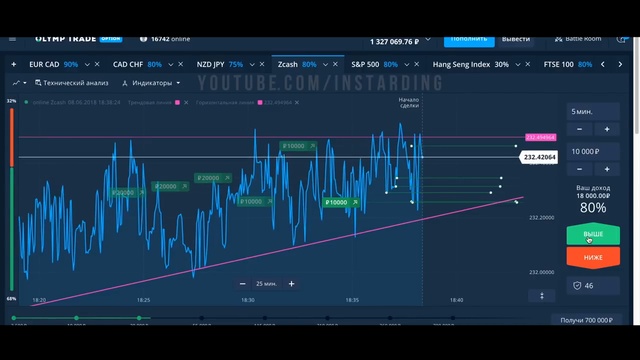
Task: Click the 16742 online indicator
Action: point(165,39)
